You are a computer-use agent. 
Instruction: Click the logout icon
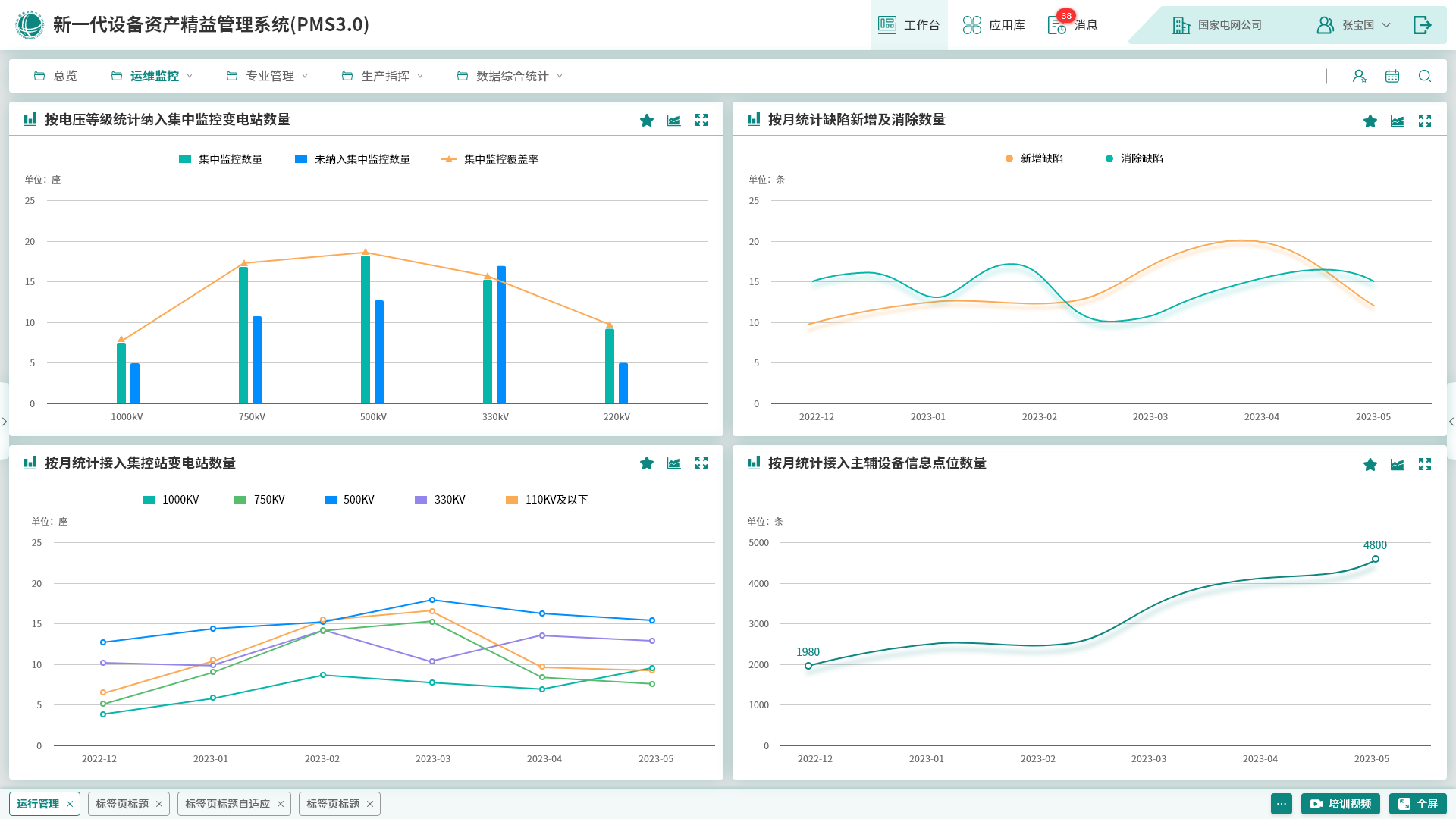tap(1422, 25)
